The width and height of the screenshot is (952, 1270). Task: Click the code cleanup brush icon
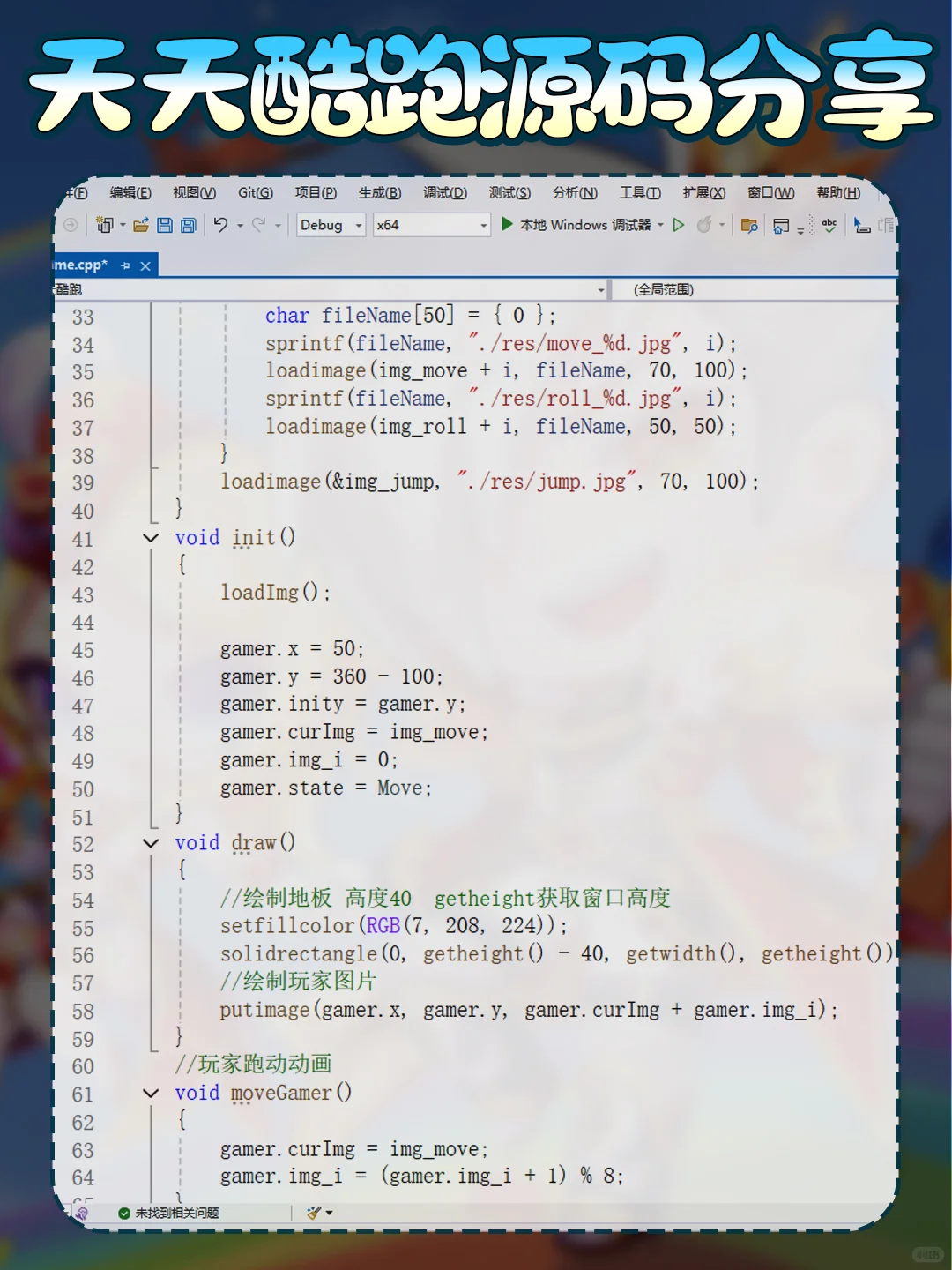click(x=314, y=1213)
